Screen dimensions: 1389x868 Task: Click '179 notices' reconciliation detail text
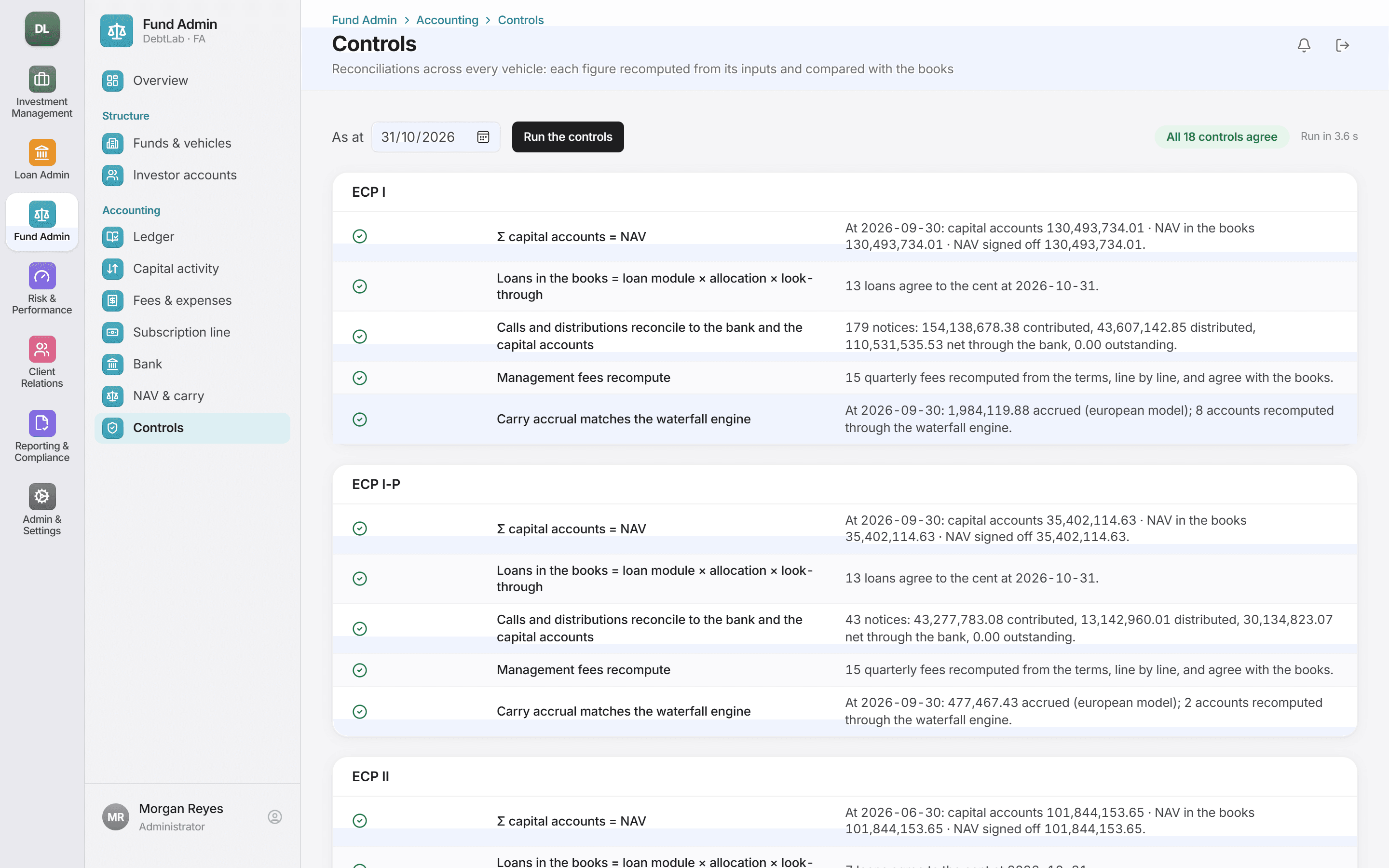click(1050, 337)
